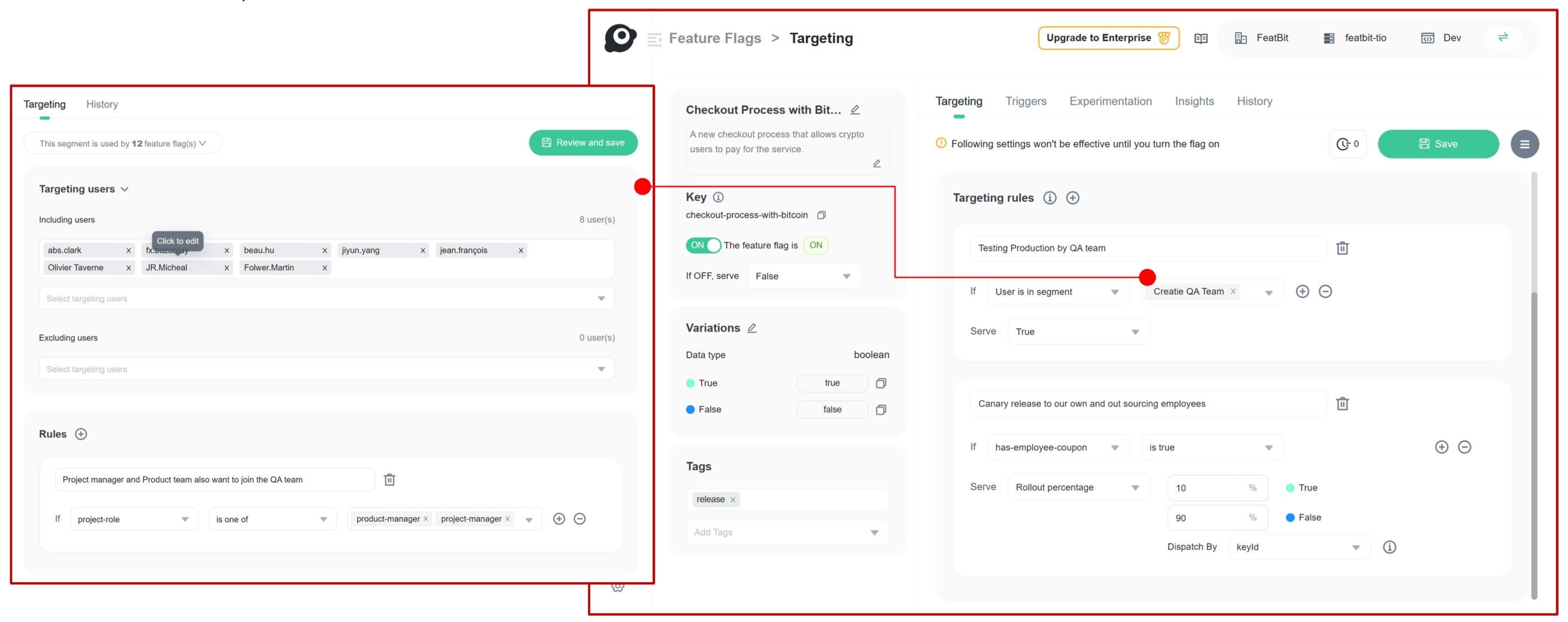Click the pencil icon beside Variations
Image resolution: width=1568 pixels, height=622 pixels.
(x=752, y=327)
